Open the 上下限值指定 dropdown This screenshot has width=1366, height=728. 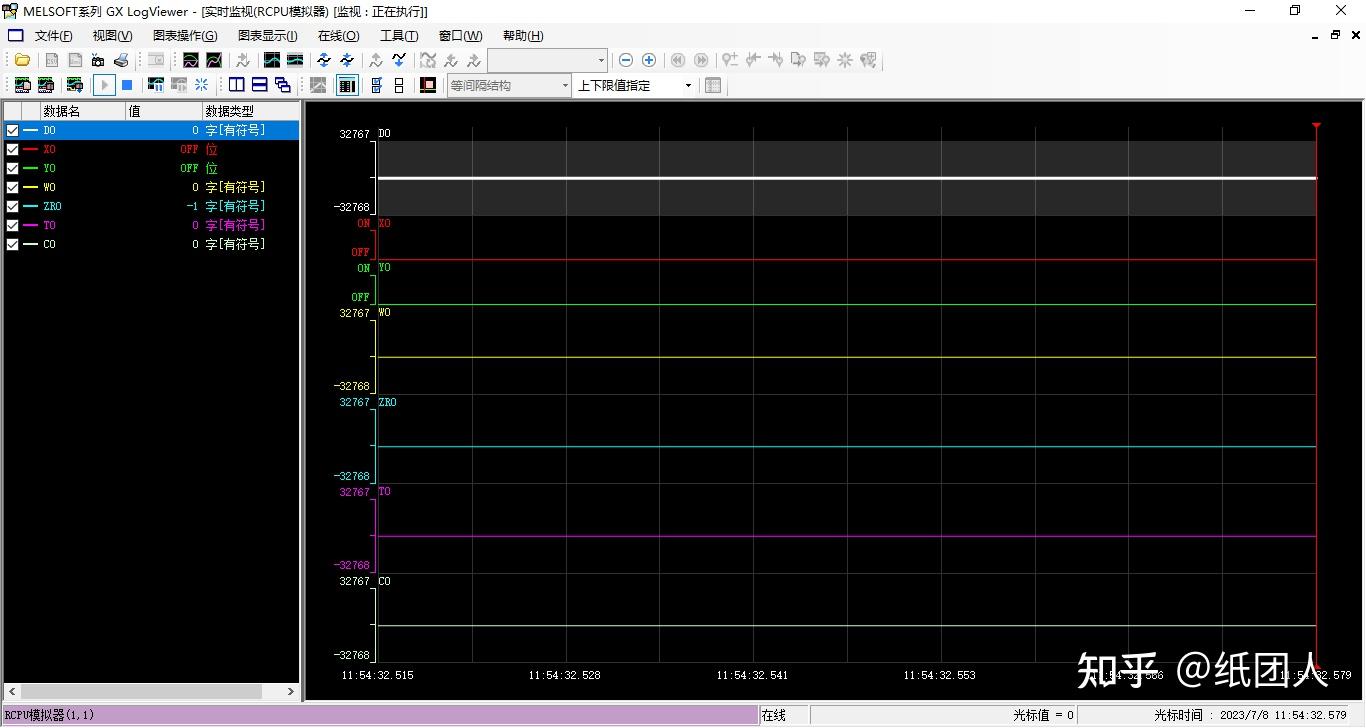(x=690, y=85)
